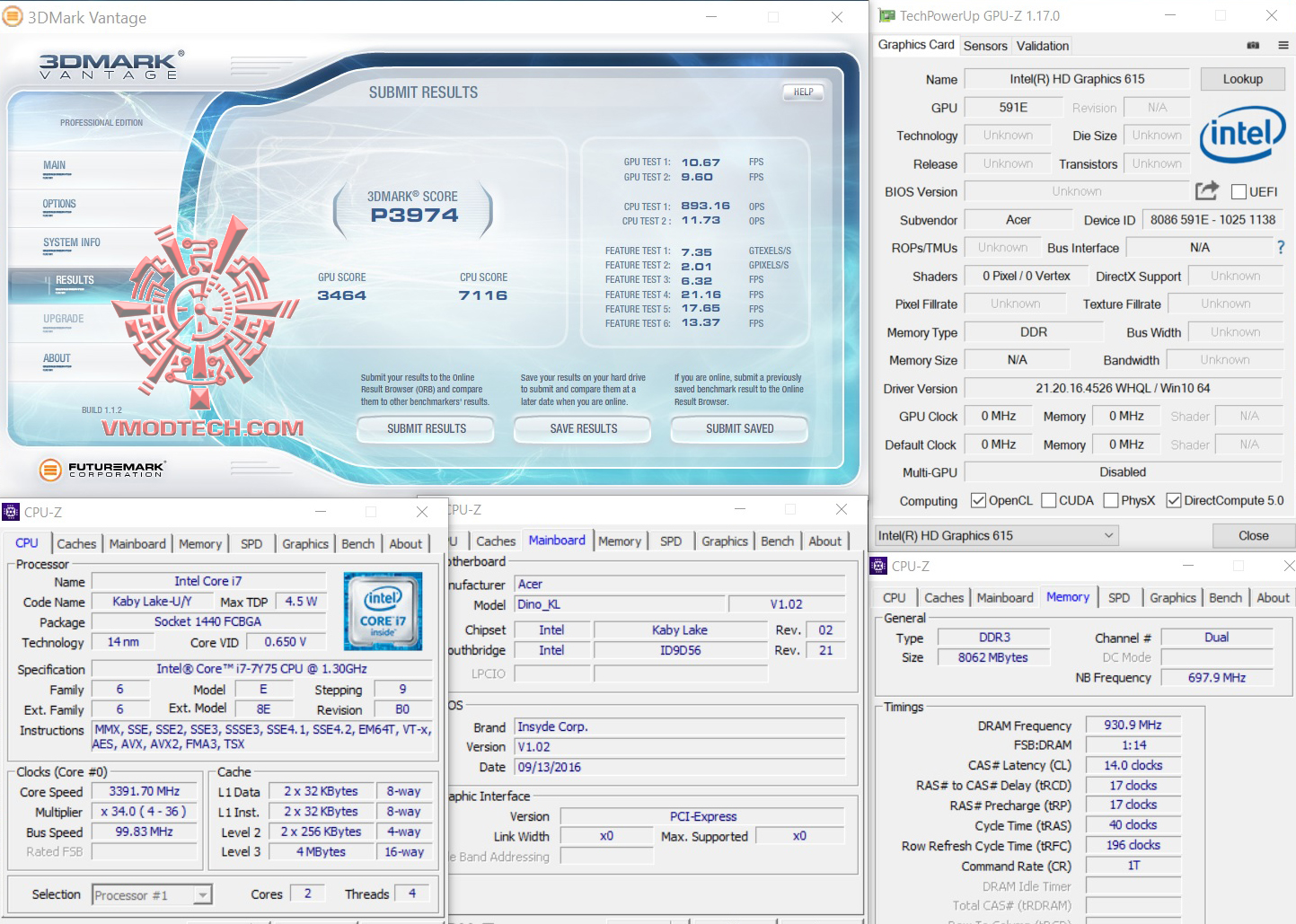The width and height of the screenshot is (1296, 924).
Task: Click the Subvendor value Acer in GPU-Z
Action: click(1018, 220)
